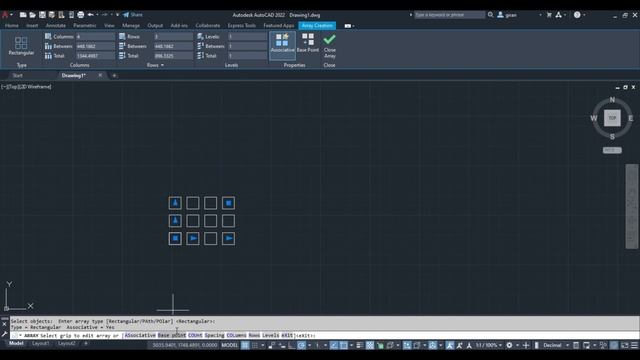640x360 pixels.
Task: Choose the Spacing option in command line
Action: pos(214,336)
